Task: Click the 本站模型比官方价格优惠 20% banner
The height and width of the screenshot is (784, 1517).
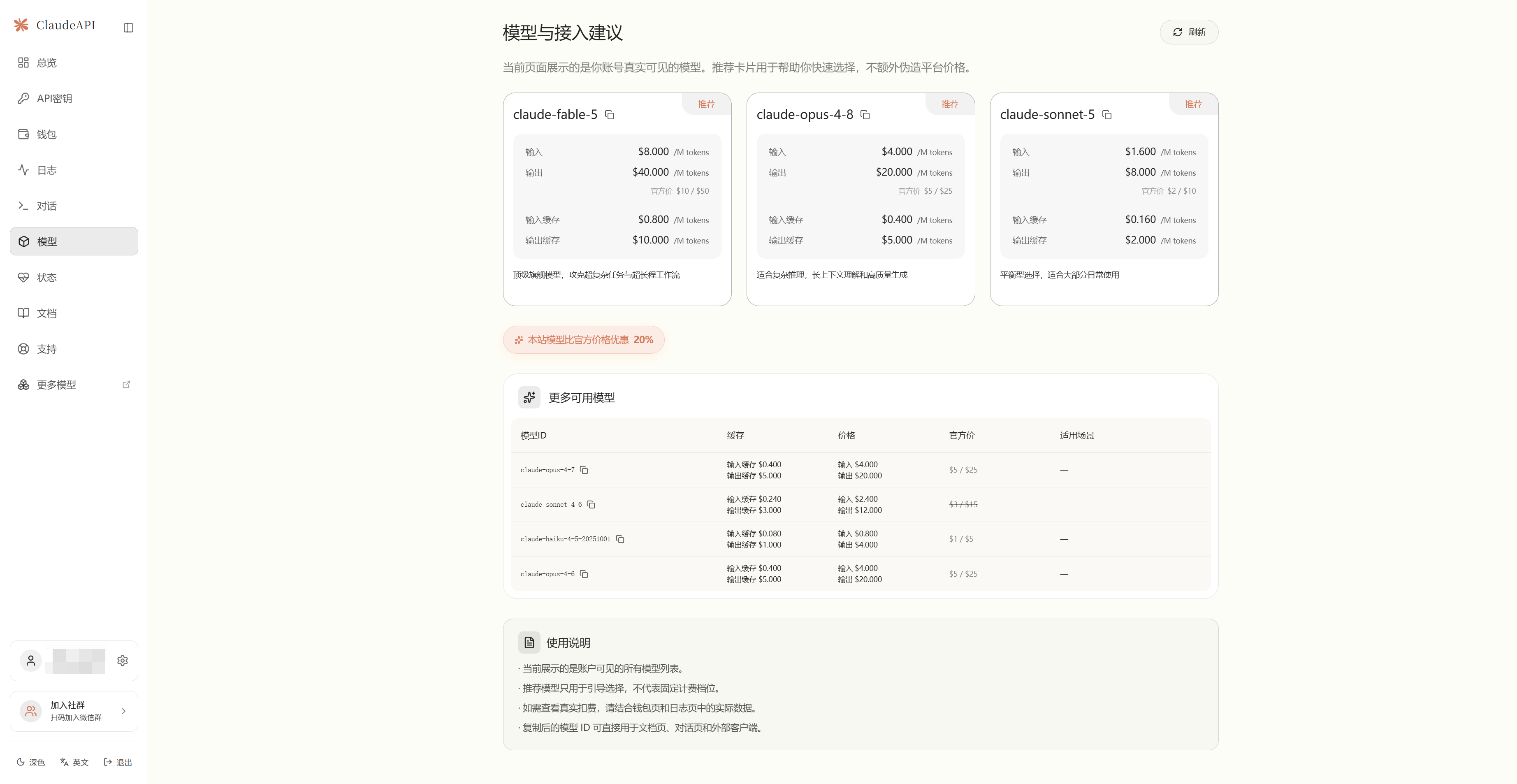Action: (584, 340)
